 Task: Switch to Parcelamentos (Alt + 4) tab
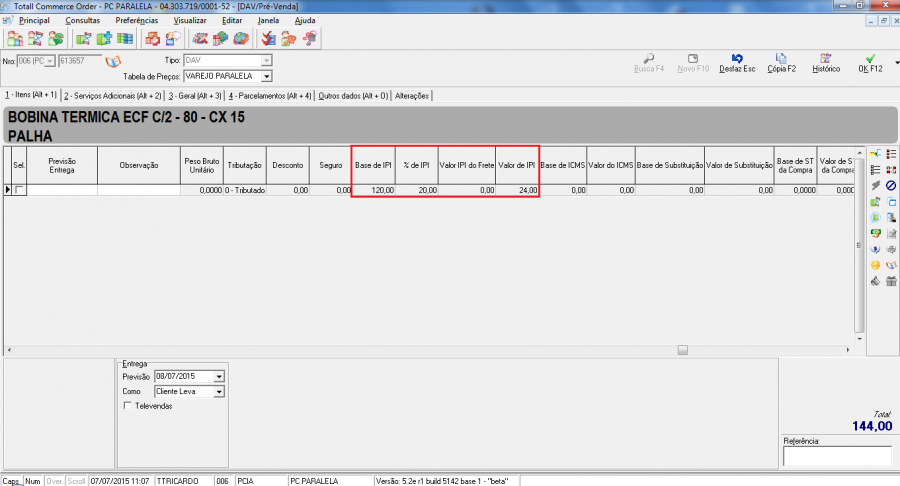(270, 96)
